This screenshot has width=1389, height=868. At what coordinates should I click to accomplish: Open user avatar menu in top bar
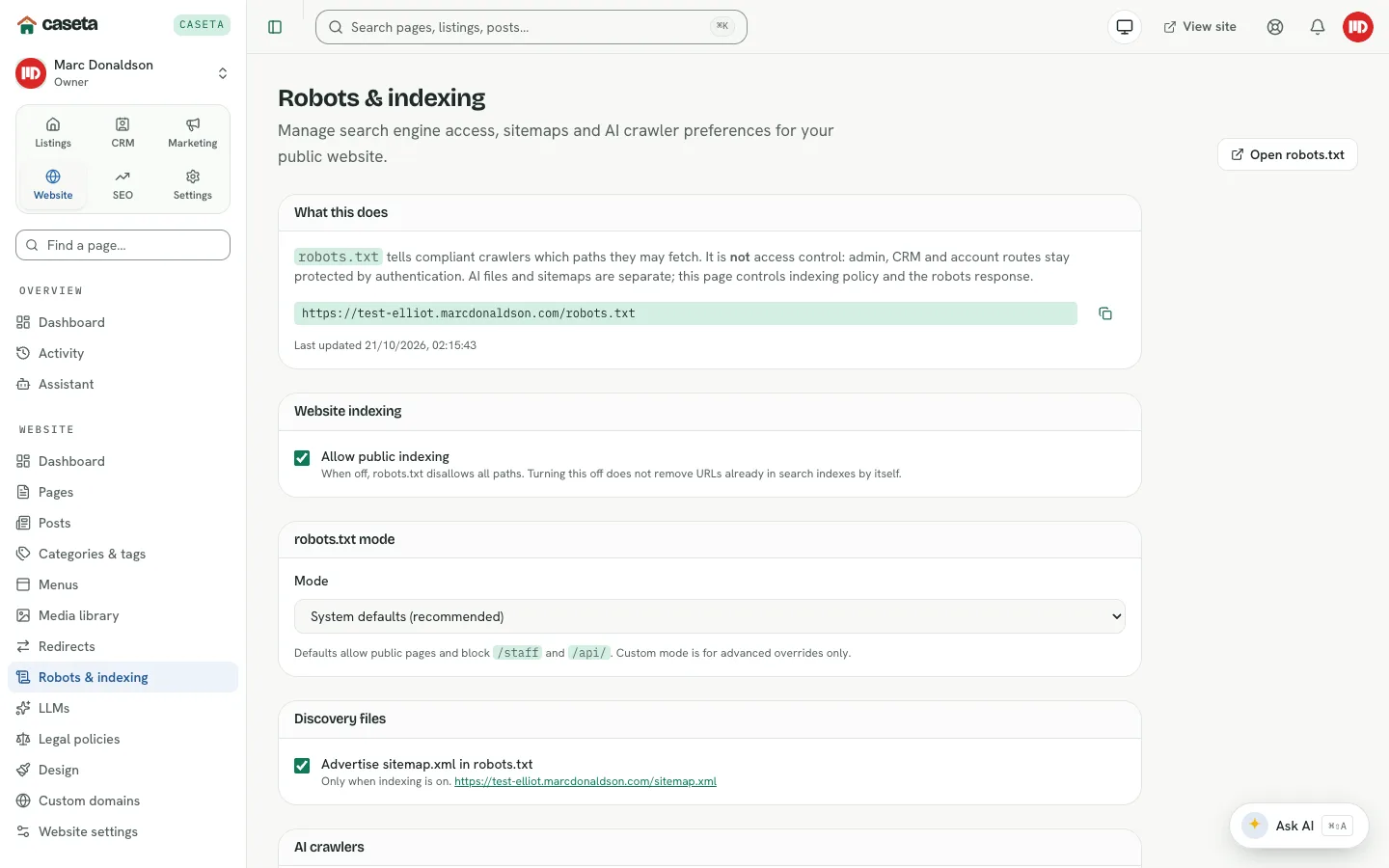click(1358, 27)
